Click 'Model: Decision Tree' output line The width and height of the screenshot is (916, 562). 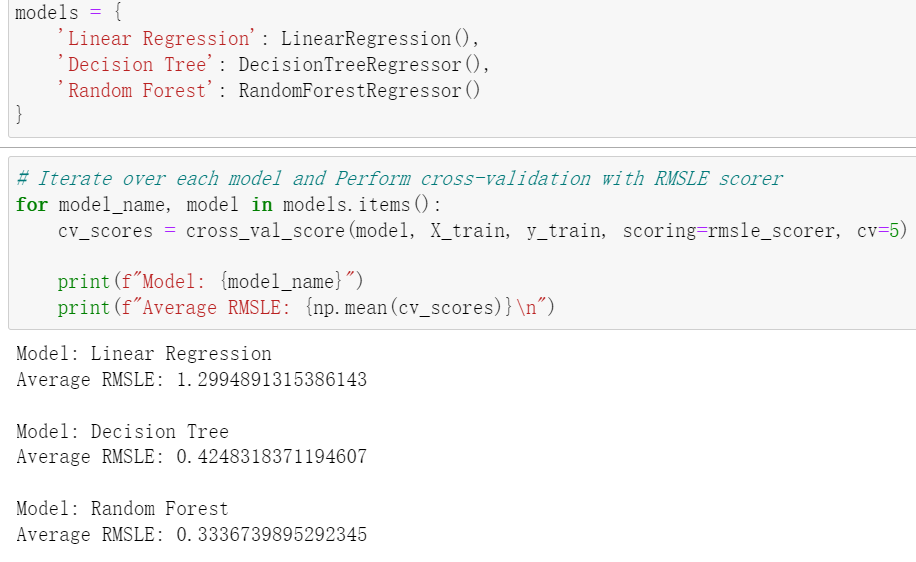pos(123,431)
